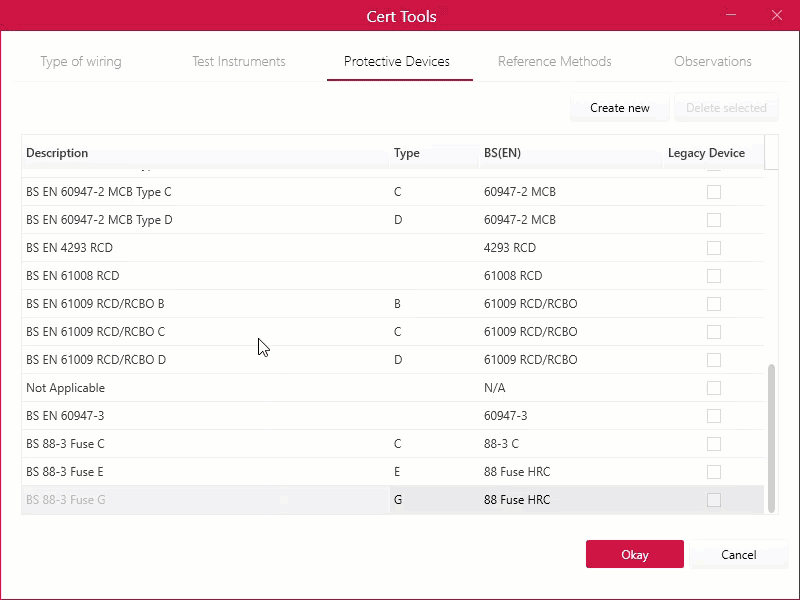Tick Legacy Device for BS EN 4293 RCD
This screenshot has width=800, height=600.
click(x=714, y=248)
